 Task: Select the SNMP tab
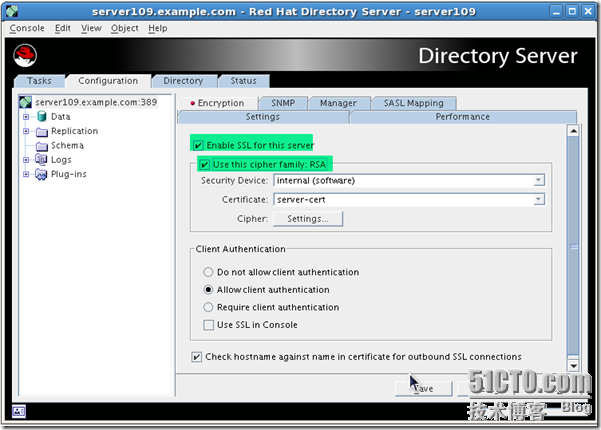[283, 103]
